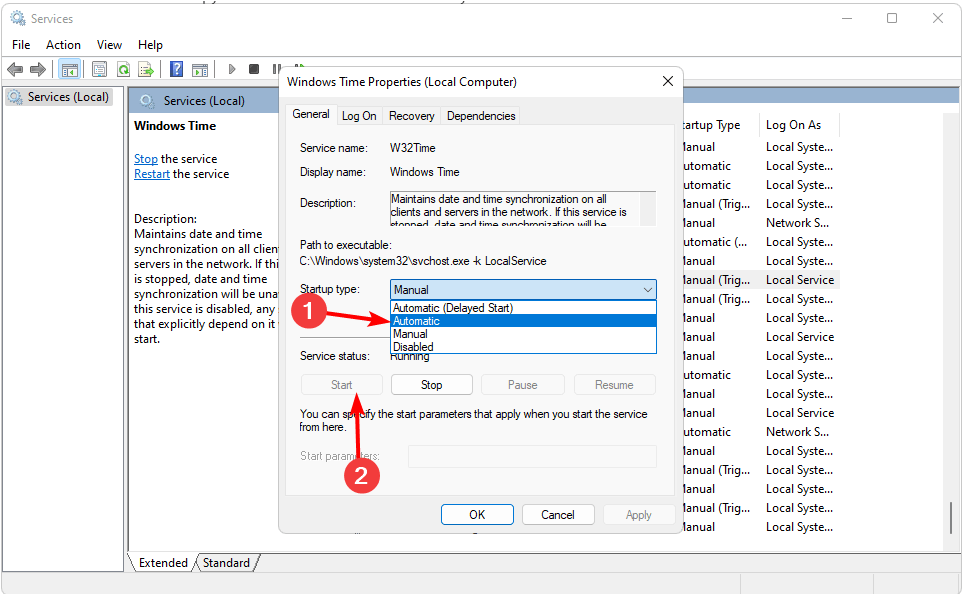Open the Help question mark icon
Image resolution: width=965 pixels, height=594 pixels.
tap(177, 69)
